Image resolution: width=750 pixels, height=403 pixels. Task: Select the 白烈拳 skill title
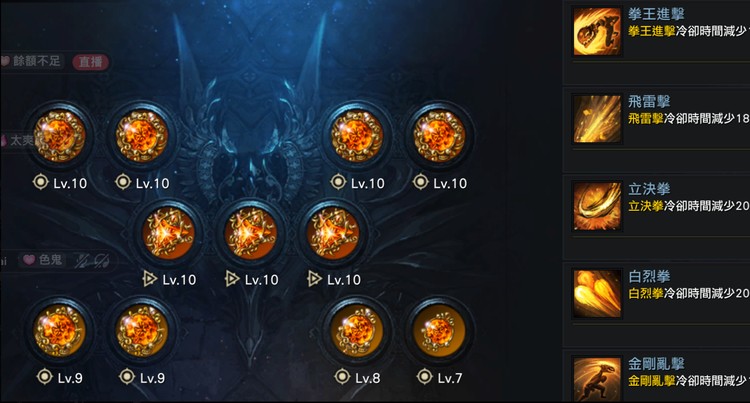point(649,276)
